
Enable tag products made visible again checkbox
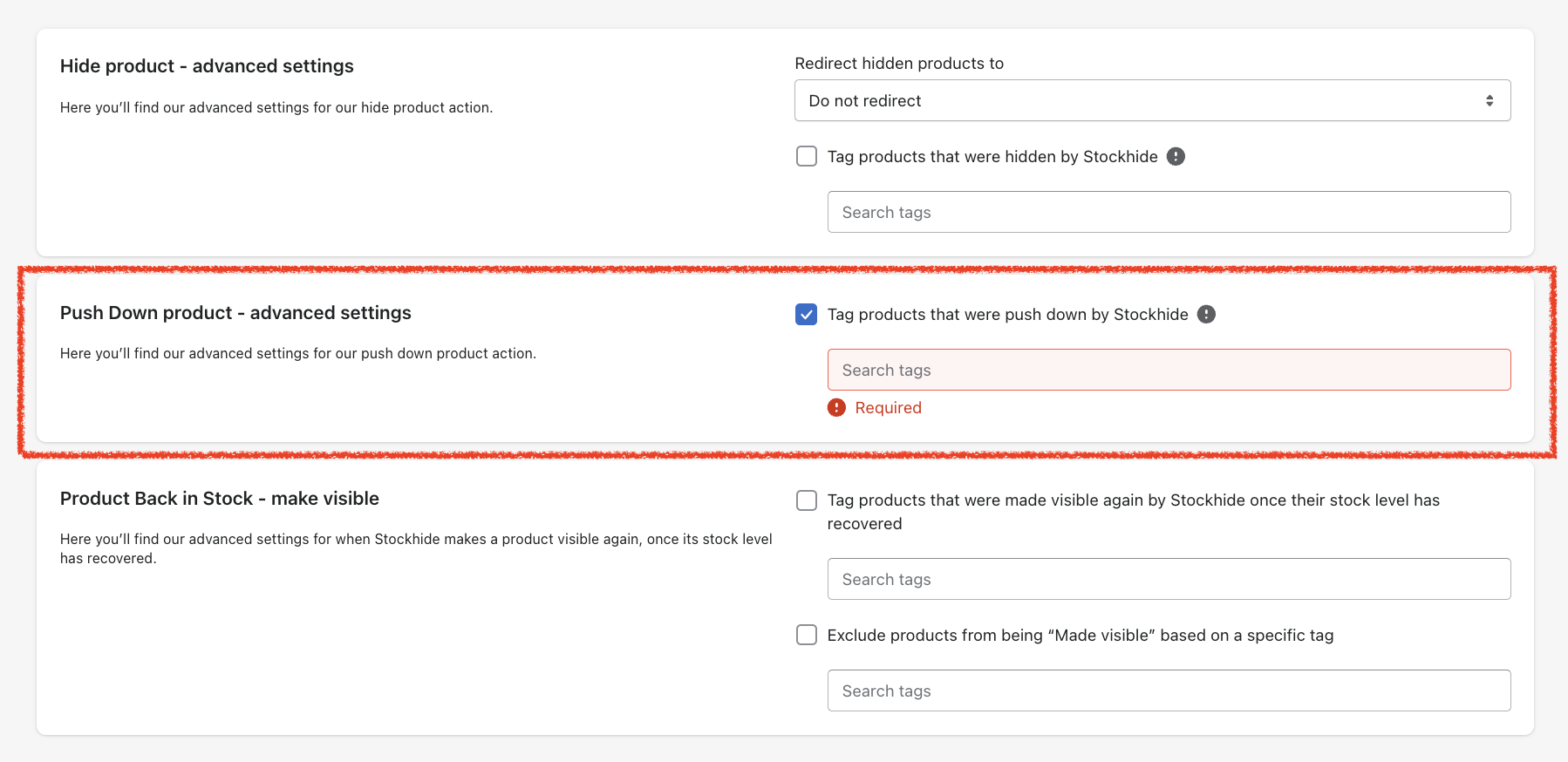coord(807,500)
